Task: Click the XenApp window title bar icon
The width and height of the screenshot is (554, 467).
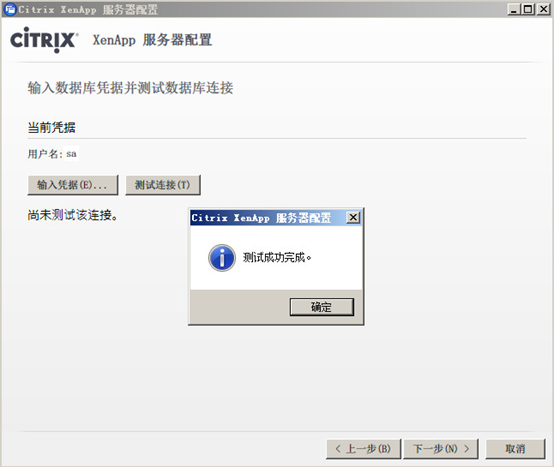Action: (10, 9)
